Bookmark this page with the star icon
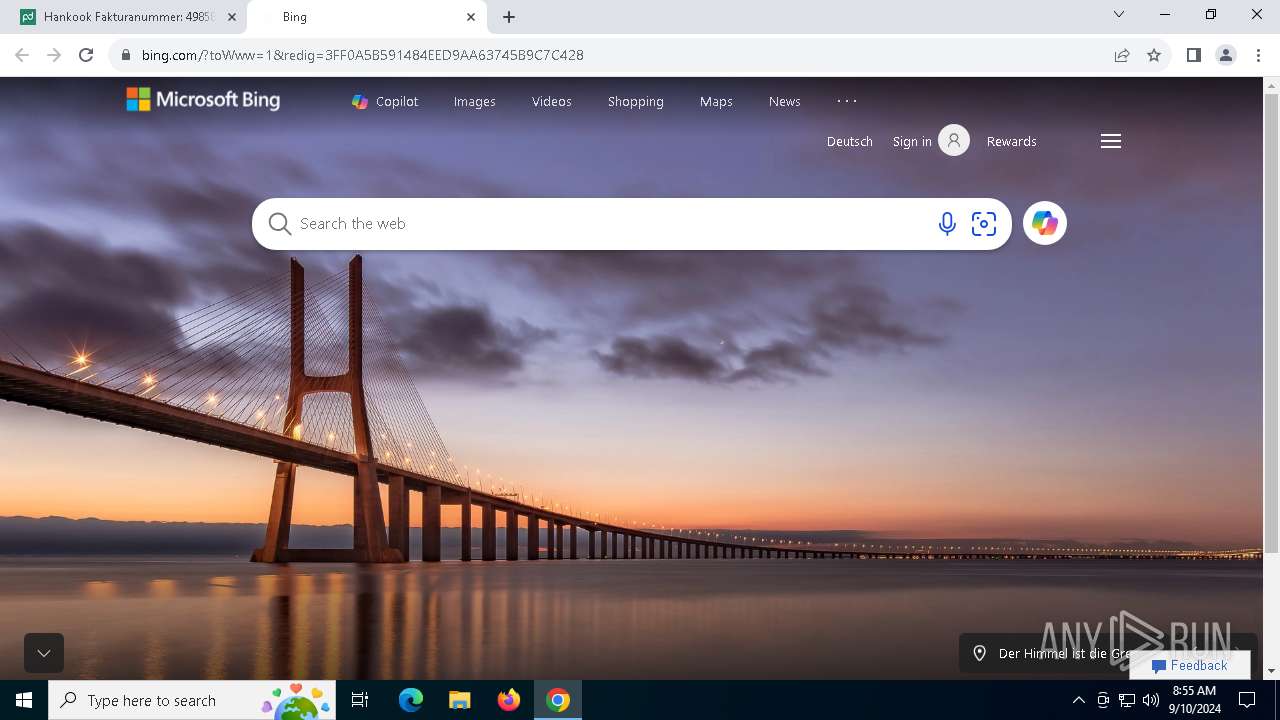Viewport: 1280px width, 720px height. pos(1154,55)
